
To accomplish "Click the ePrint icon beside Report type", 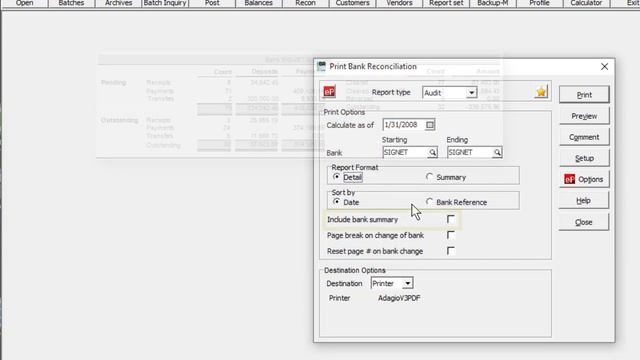I will pos(329,91).
